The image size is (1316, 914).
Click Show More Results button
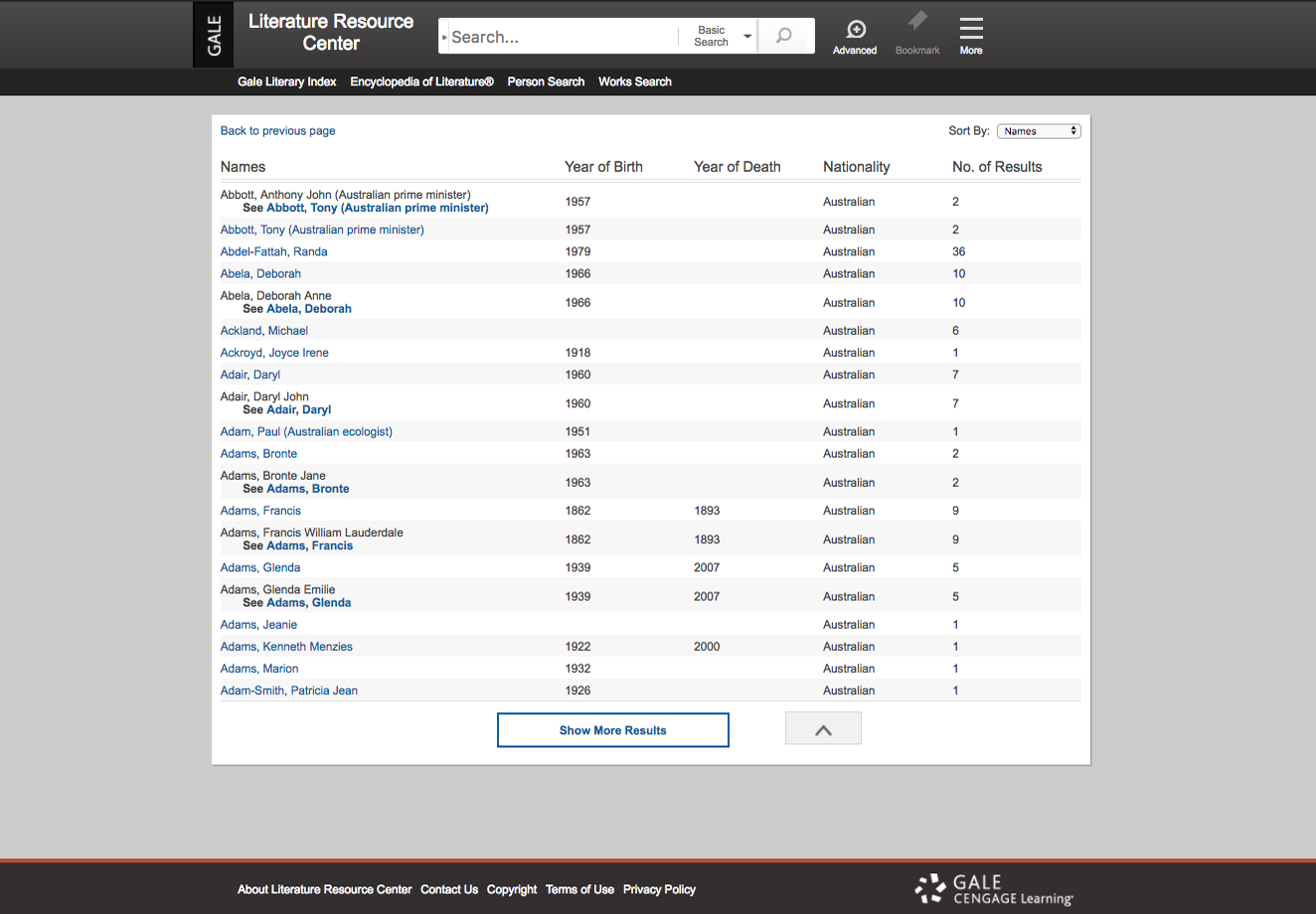point(613,730)
